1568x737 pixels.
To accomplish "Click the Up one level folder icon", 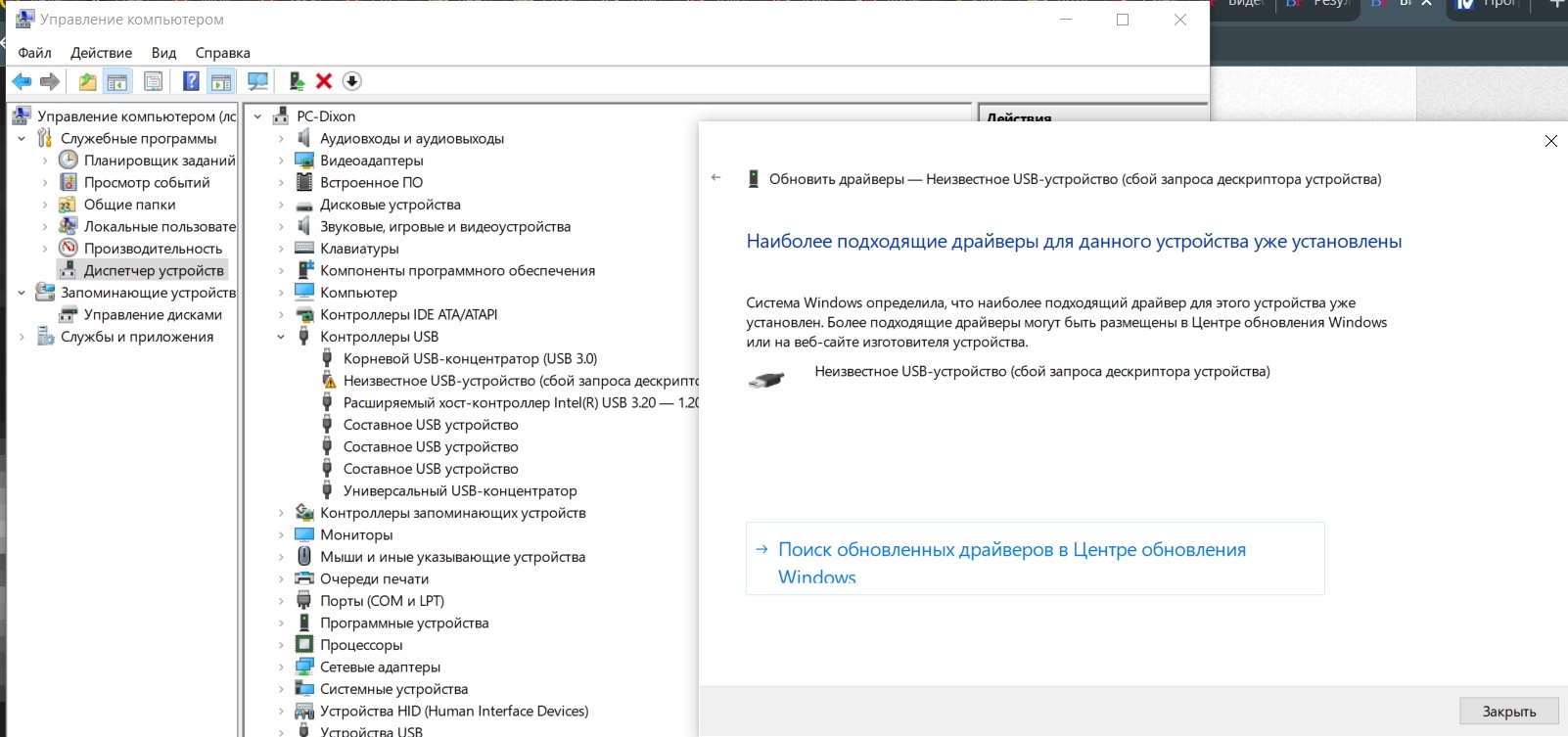I will click(x=88, y=81).
